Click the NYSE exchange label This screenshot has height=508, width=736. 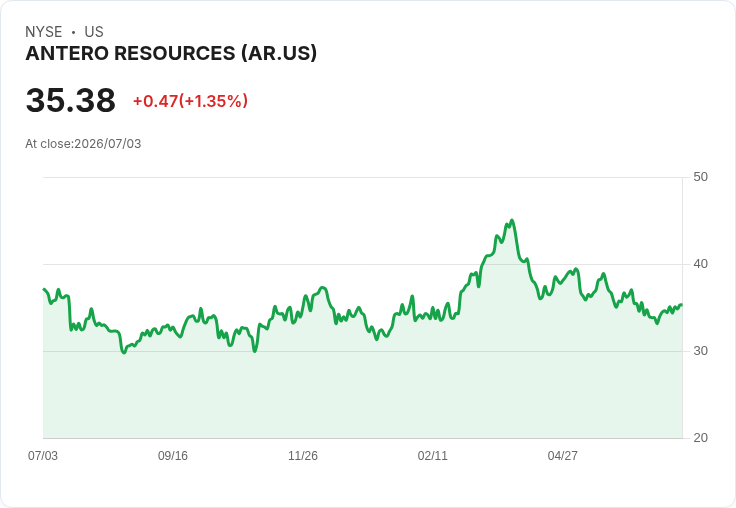[x=44, y=32]
